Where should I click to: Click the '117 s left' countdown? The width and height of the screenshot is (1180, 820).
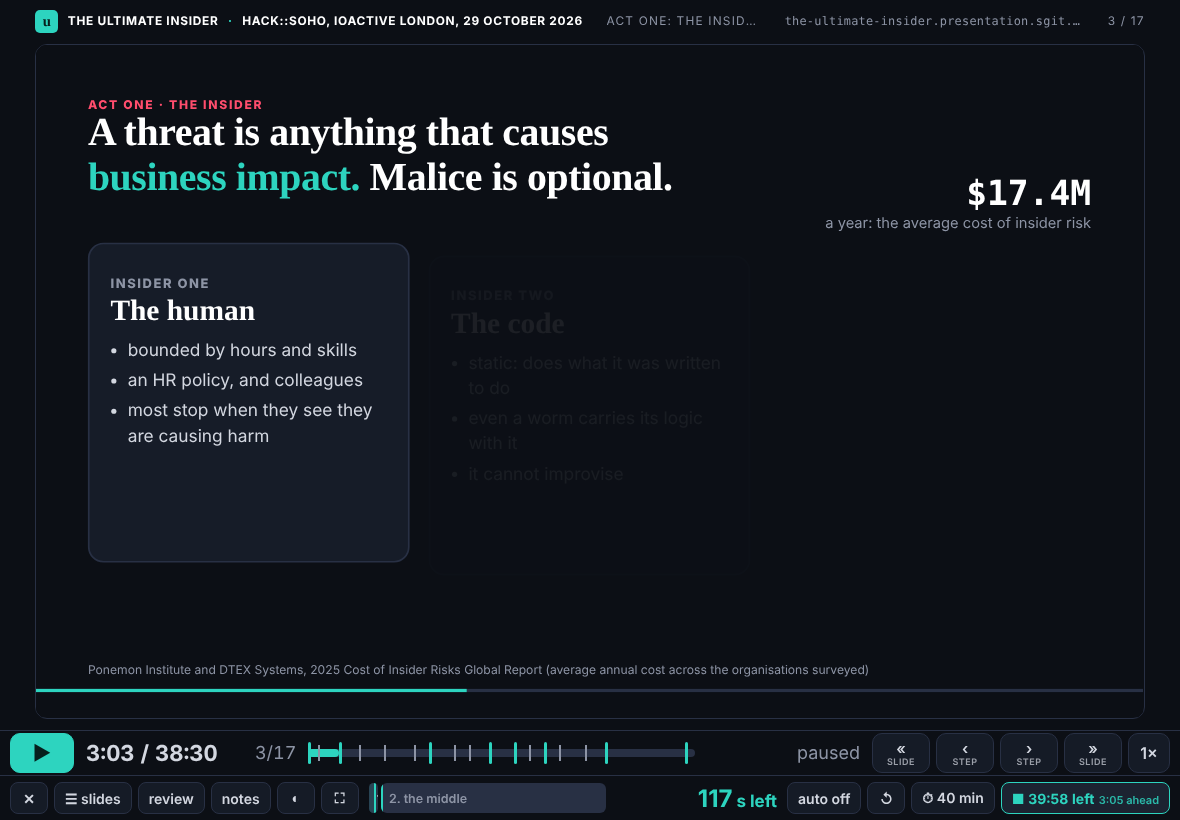pos(737,798)
